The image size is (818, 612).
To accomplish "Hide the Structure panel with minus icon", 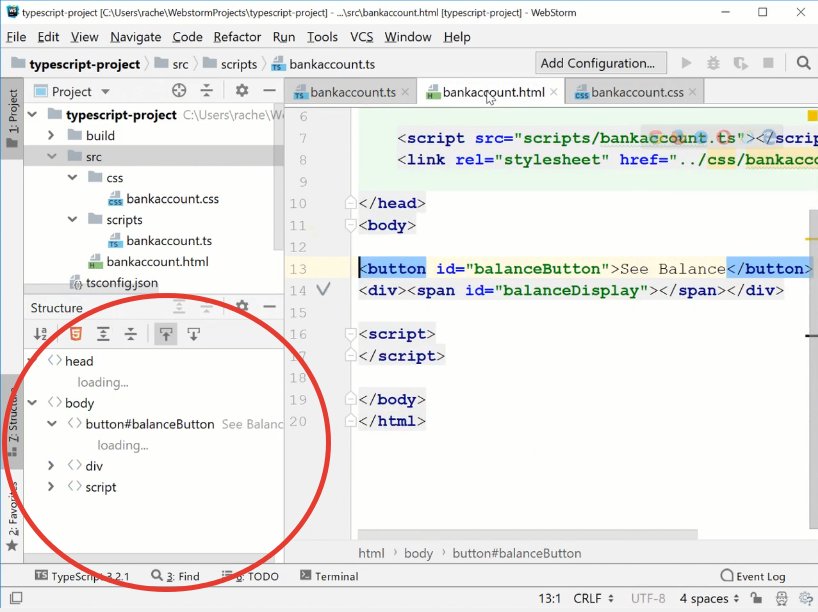I will point(269,306).
